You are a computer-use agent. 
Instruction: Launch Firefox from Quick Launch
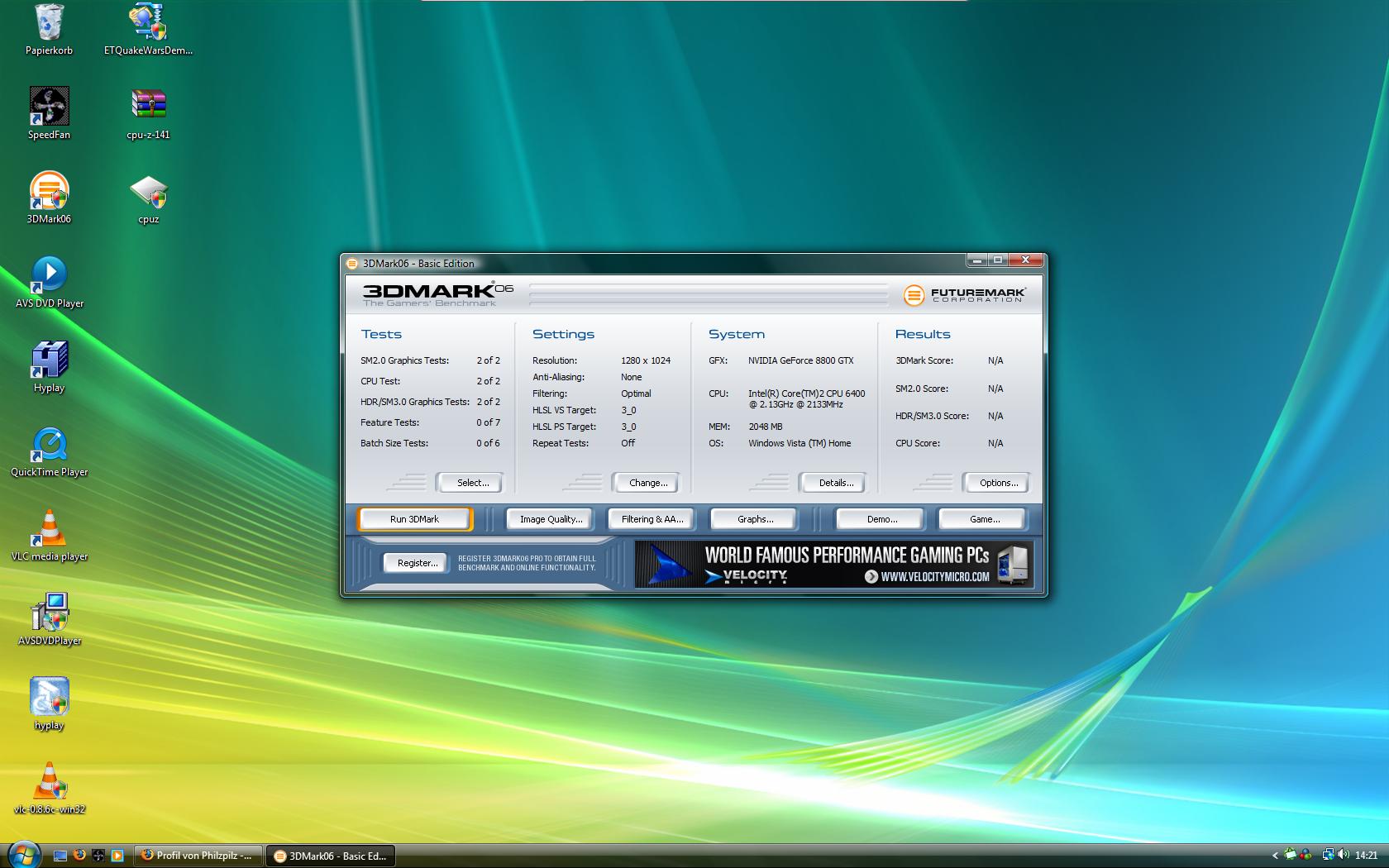(79, 856)
